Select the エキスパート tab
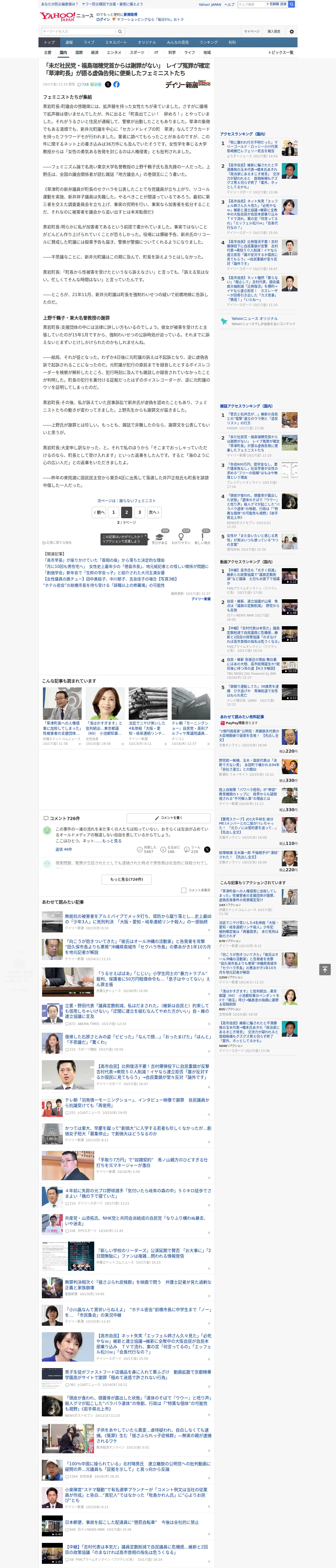Viewport: 336px width, 1568px height. [116, 42]
